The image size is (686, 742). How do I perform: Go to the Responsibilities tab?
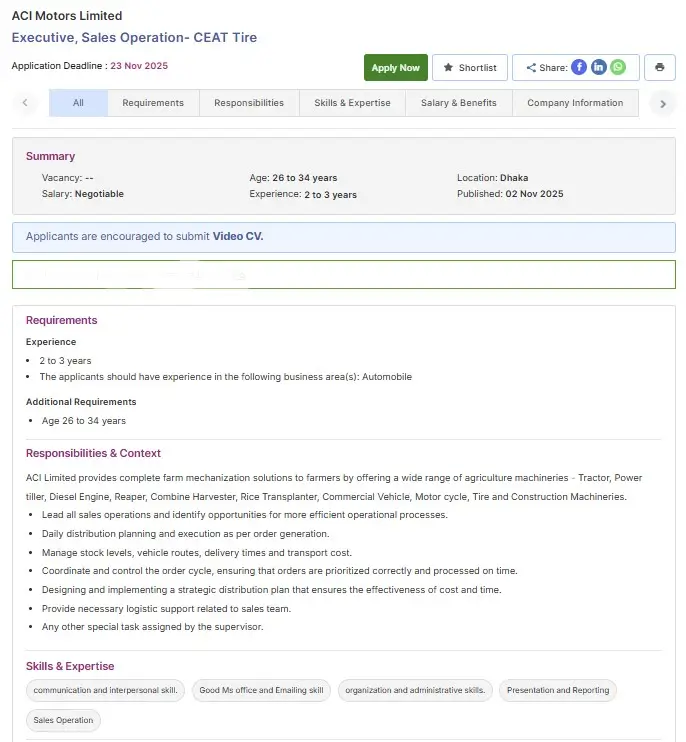249,103
